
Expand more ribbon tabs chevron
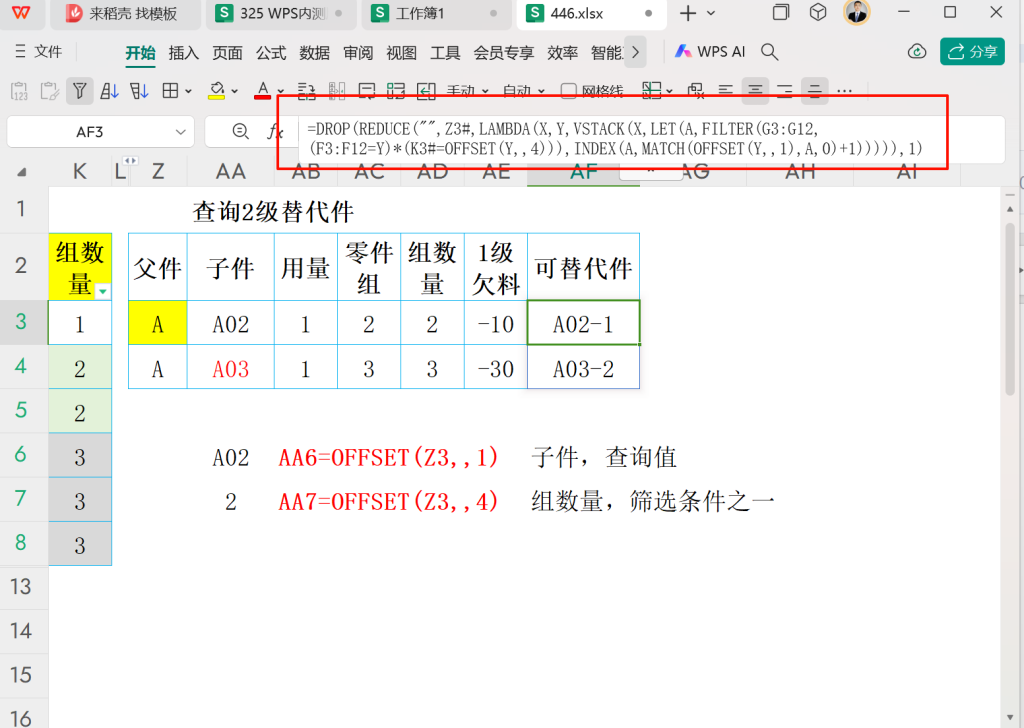[x=635, y=52]
